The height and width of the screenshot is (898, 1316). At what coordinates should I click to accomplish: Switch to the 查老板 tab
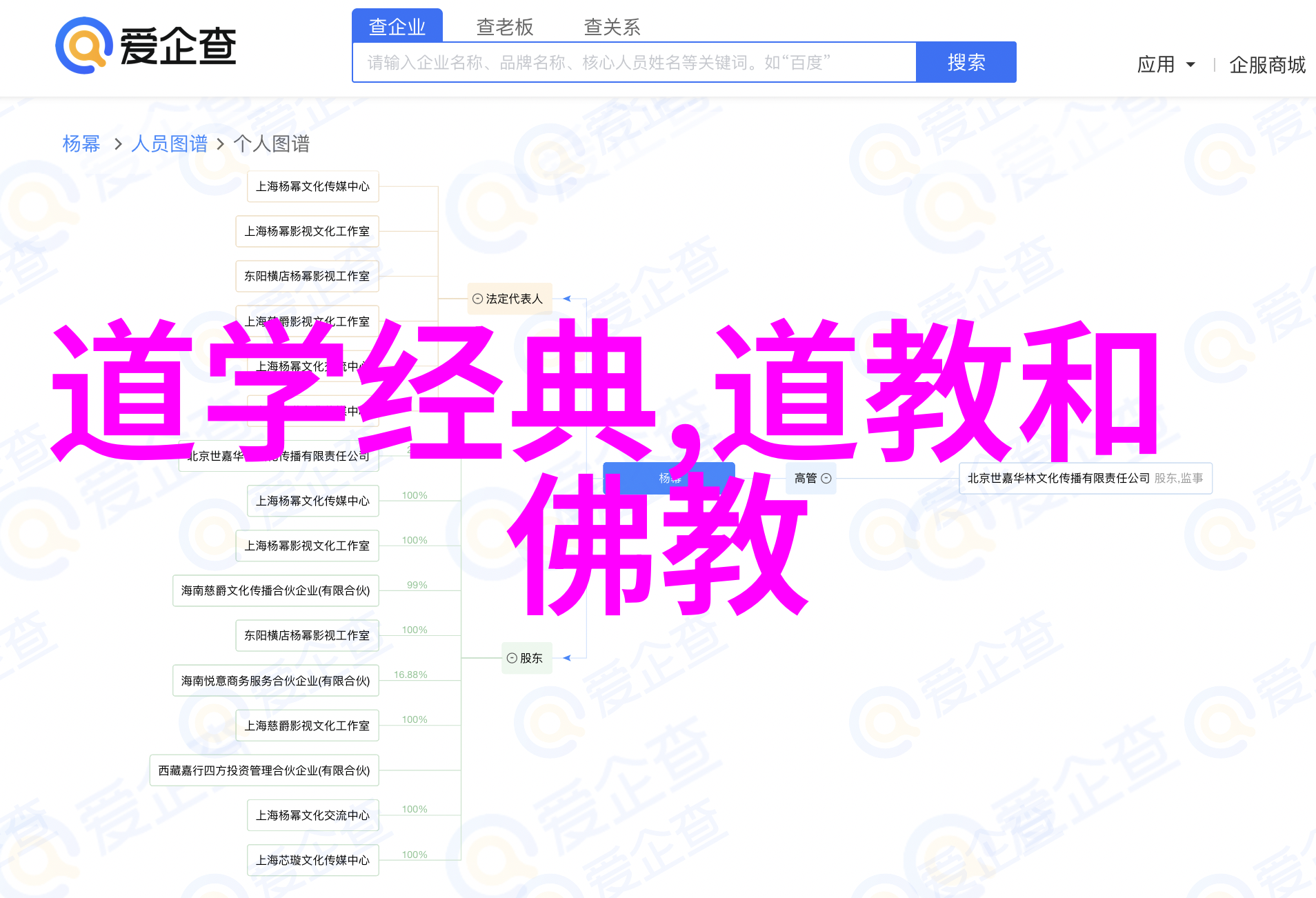click(x=505, y=27)
